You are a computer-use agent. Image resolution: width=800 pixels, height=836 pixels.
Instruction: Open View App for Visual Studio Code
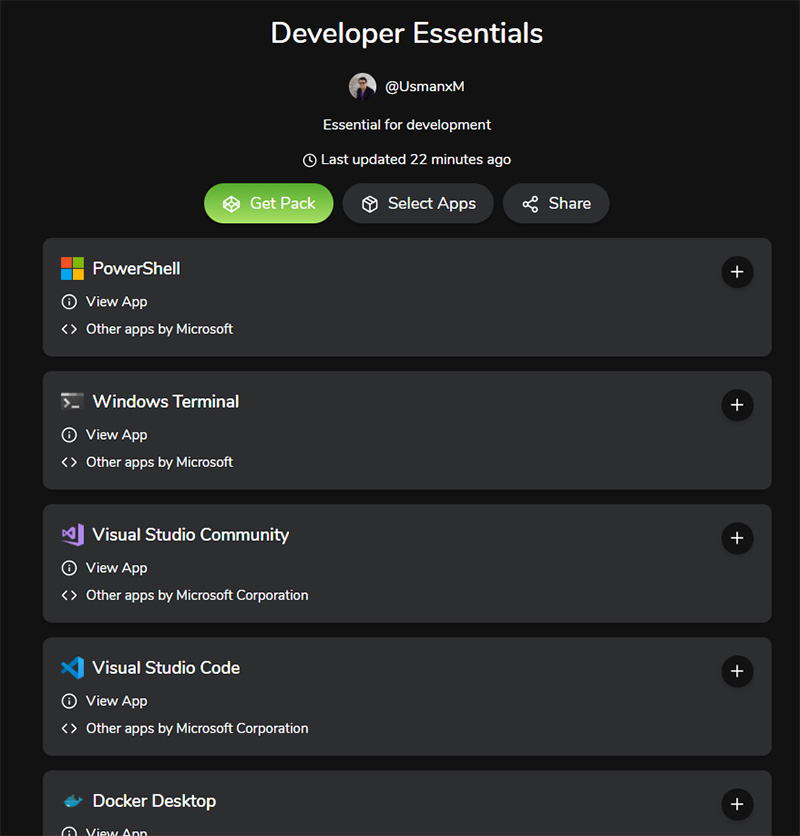pos(116,700)
